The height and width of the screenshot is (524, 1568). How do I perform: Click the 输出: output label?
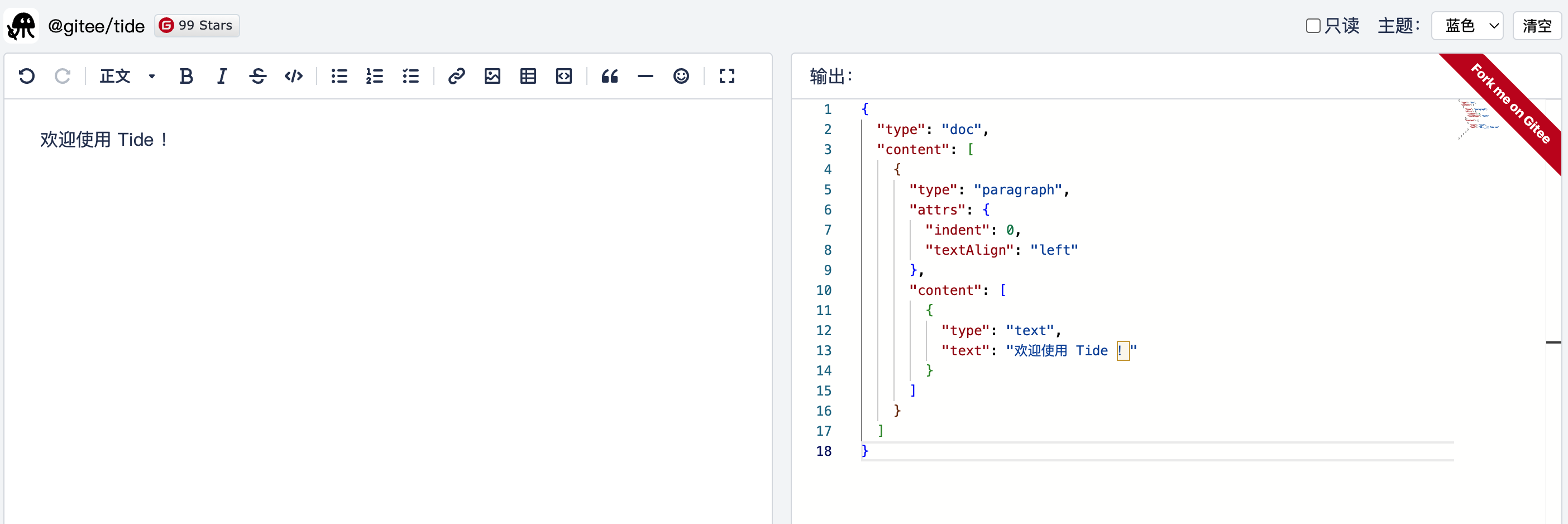(831, 77)
